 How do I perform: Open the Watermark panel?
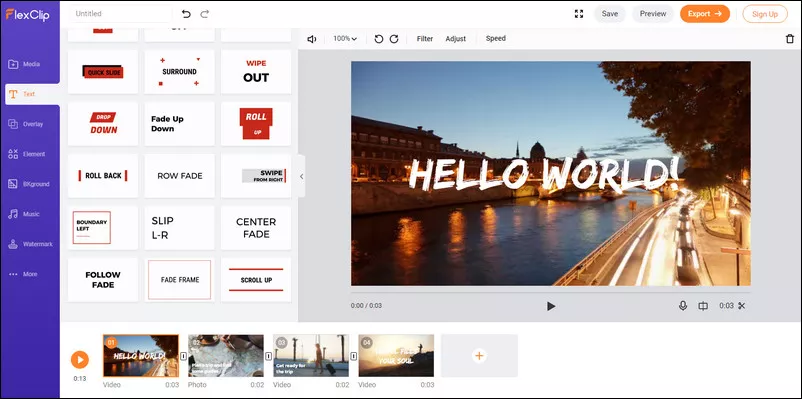coord(30,244)
